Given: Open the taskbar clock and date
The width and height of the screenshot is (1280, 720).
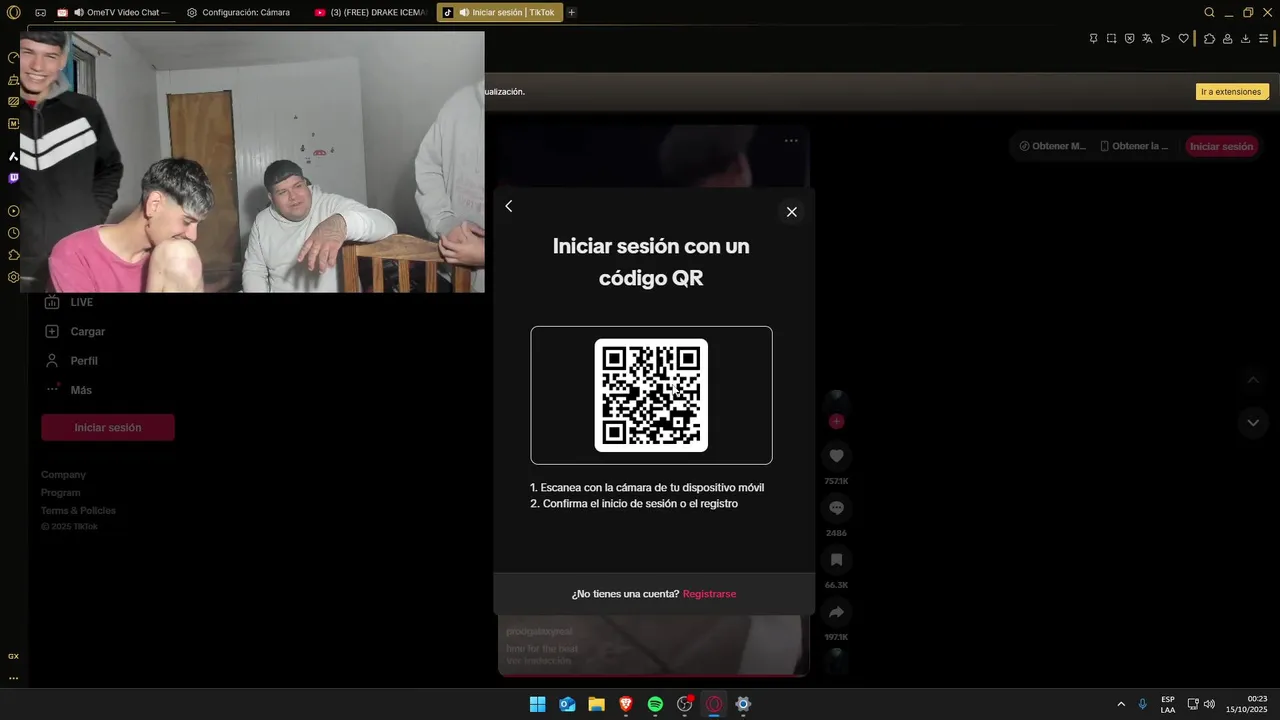Looking at the screenshot, I should tap(1247, 704).
